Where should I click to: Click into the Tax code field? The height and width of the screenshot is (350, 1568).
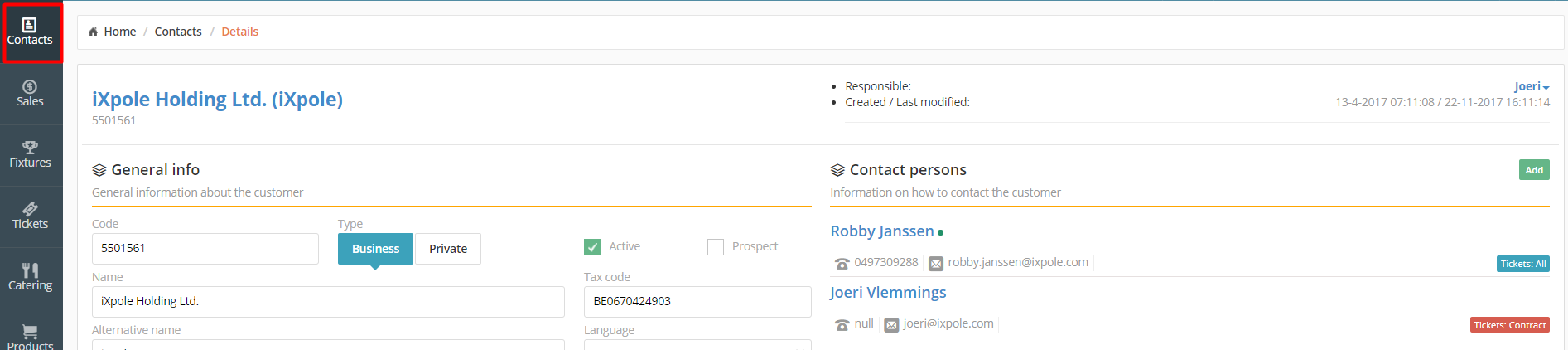(x=697, y=302)
